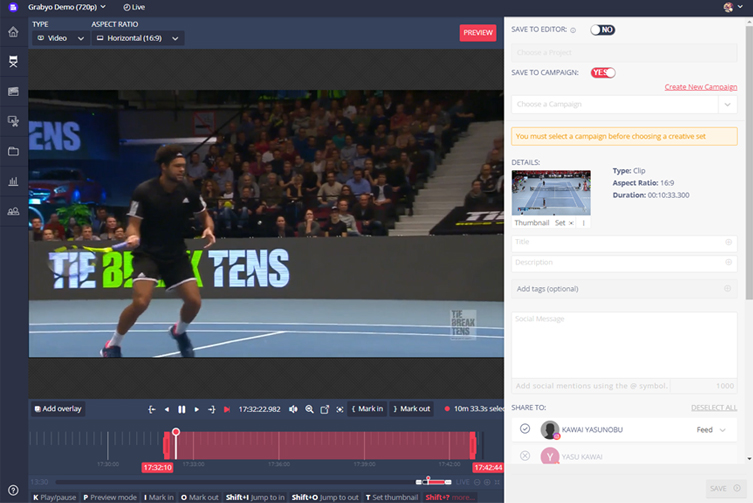
Task: Click Shift+I Jump to in shortcut hint
Action: pos(255,497)
